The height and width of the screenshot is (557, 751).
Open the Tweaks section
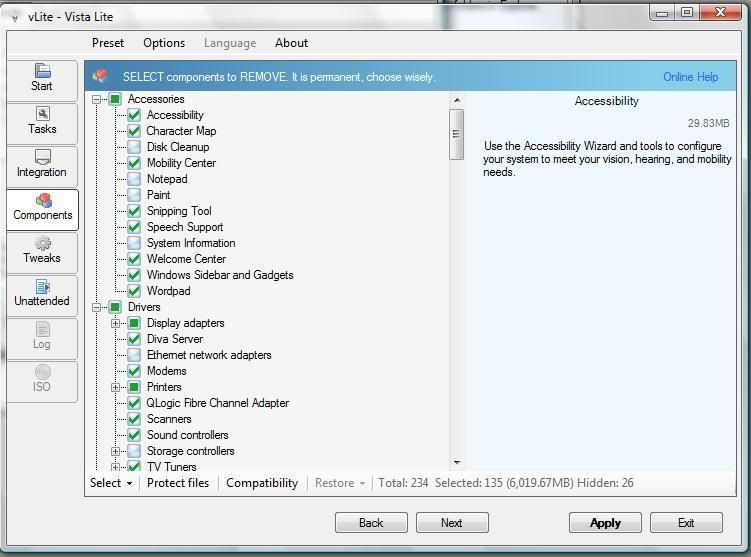[x=42, y=252]
